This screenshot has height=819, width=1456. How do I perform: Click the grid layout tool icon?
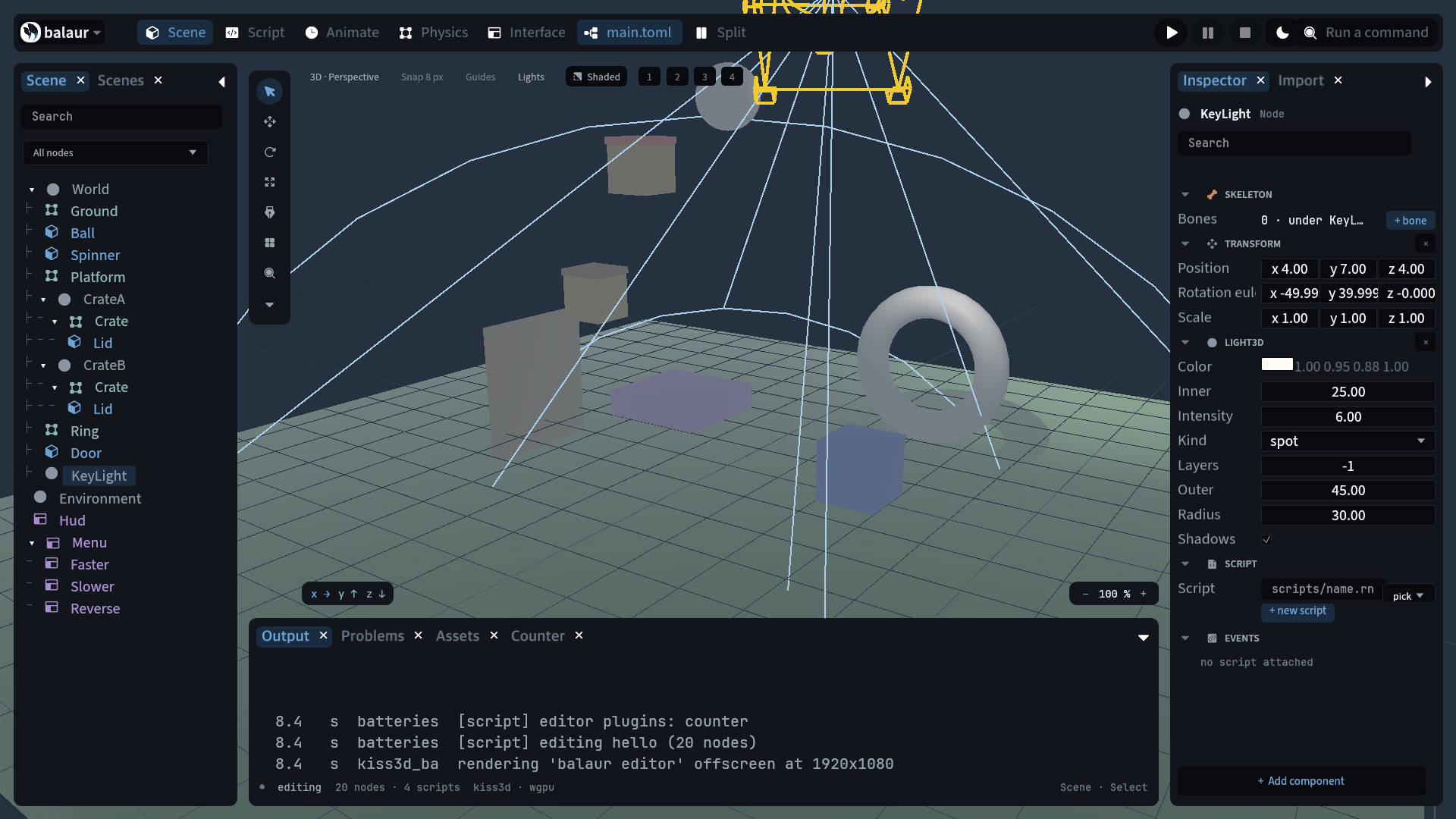click(x=269, y=243)
